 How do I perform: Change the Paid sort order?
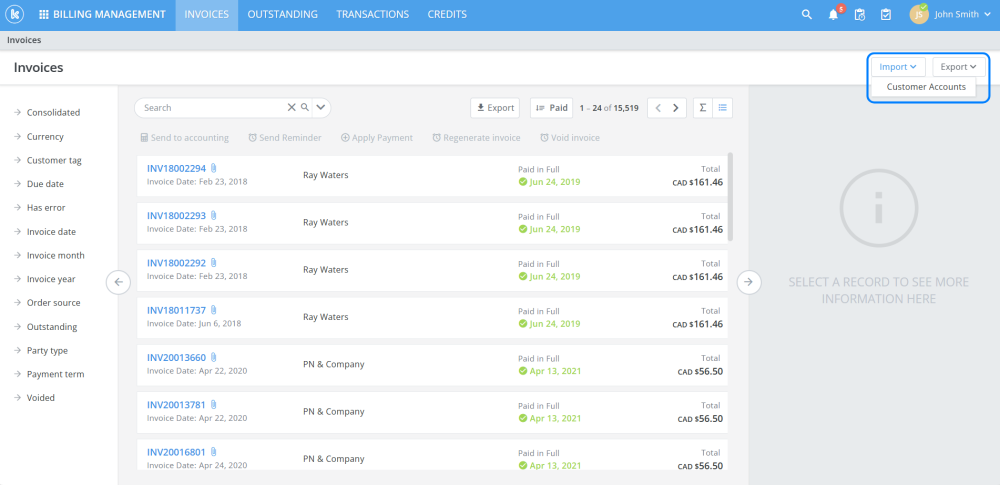tap(551, 108)
